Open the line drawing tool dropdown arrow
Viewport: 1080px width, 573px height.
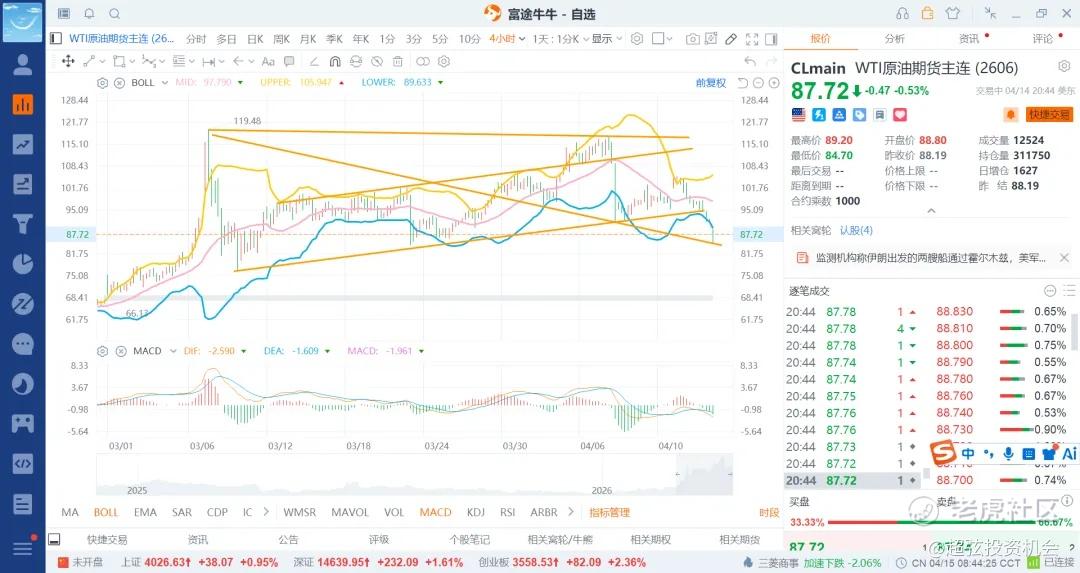pos(103,61)
